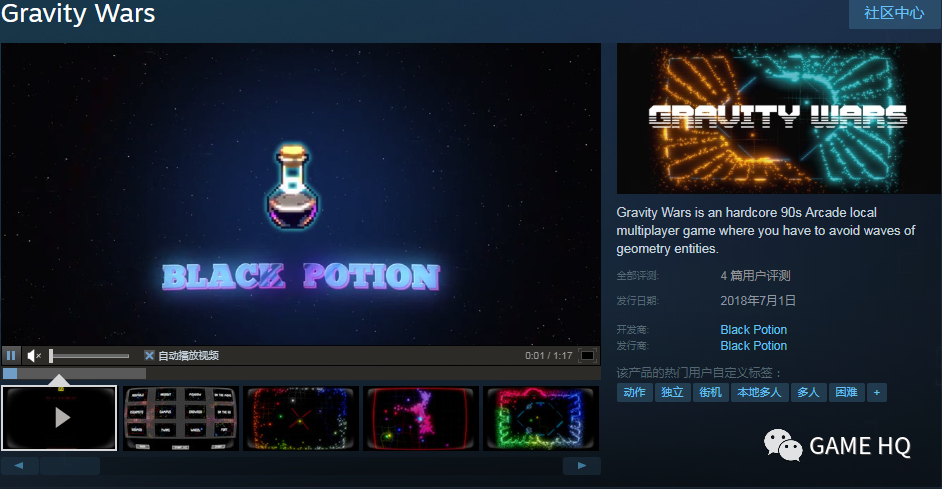This screenshot has height=489, width=942.
Task: Select the trailer video thumbnail
Action: click(x=59, y=418)
